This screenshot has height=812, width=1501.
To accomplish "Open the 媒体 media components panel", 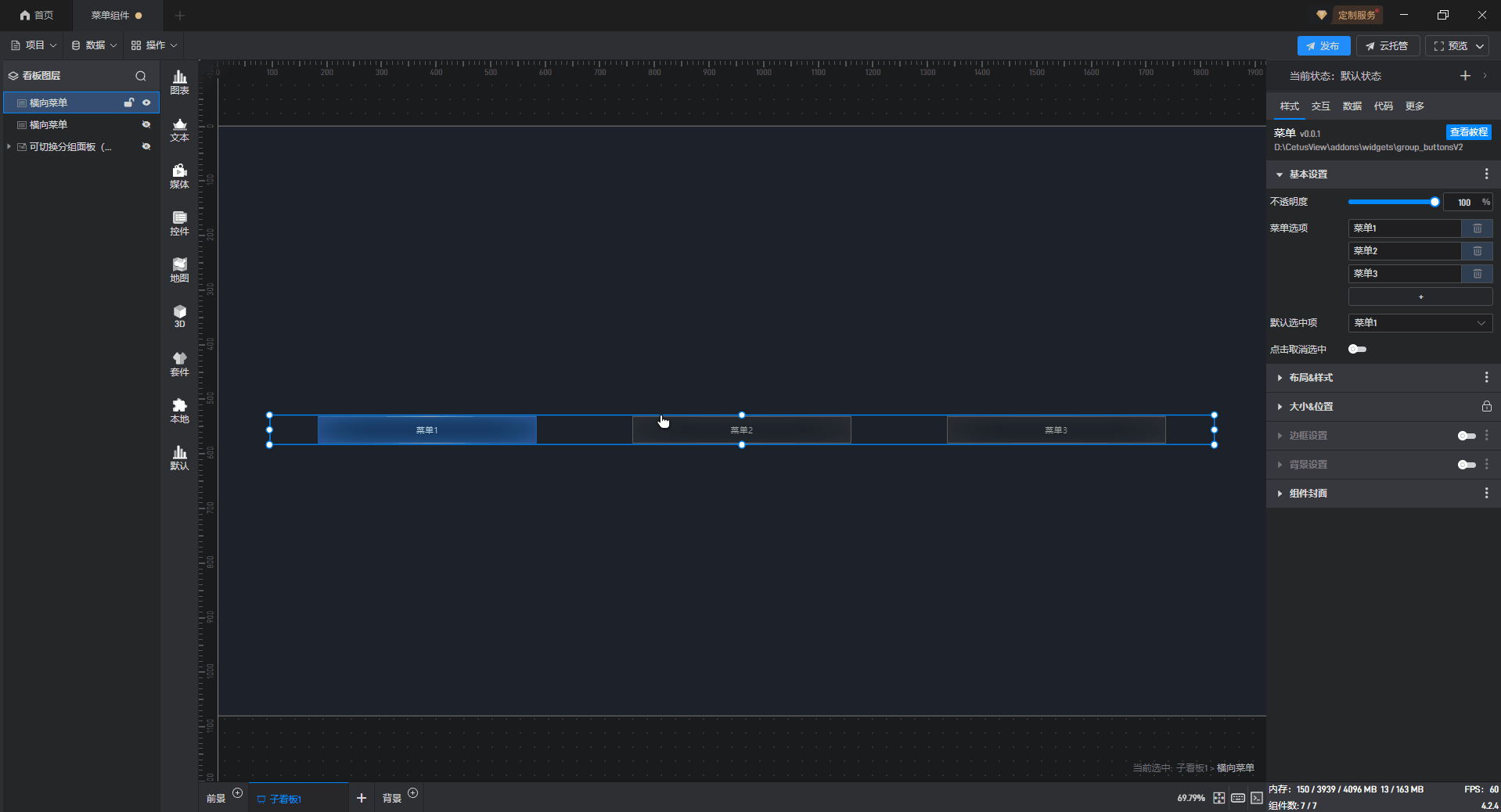I will (179, 176).
